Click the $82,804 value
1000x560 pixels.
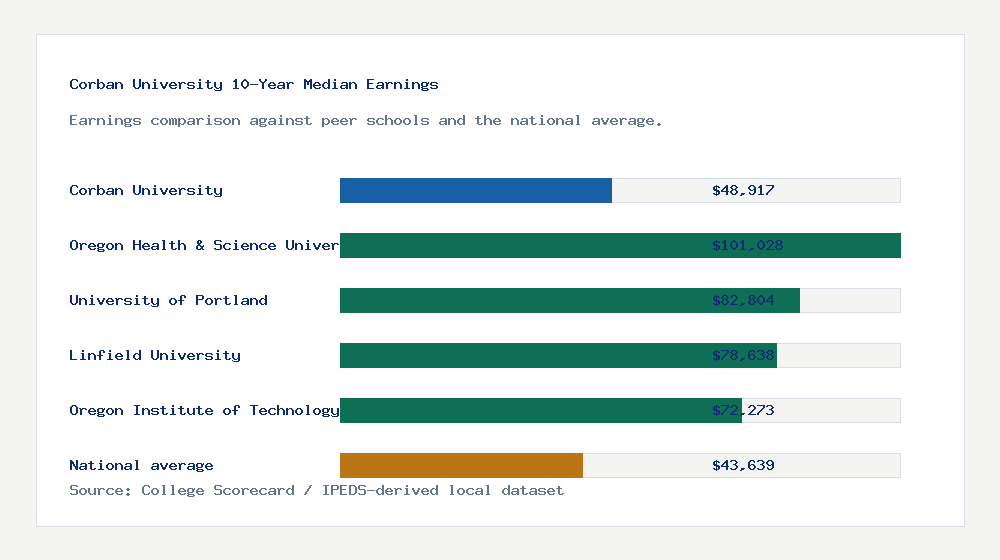(x=743, y=300)
